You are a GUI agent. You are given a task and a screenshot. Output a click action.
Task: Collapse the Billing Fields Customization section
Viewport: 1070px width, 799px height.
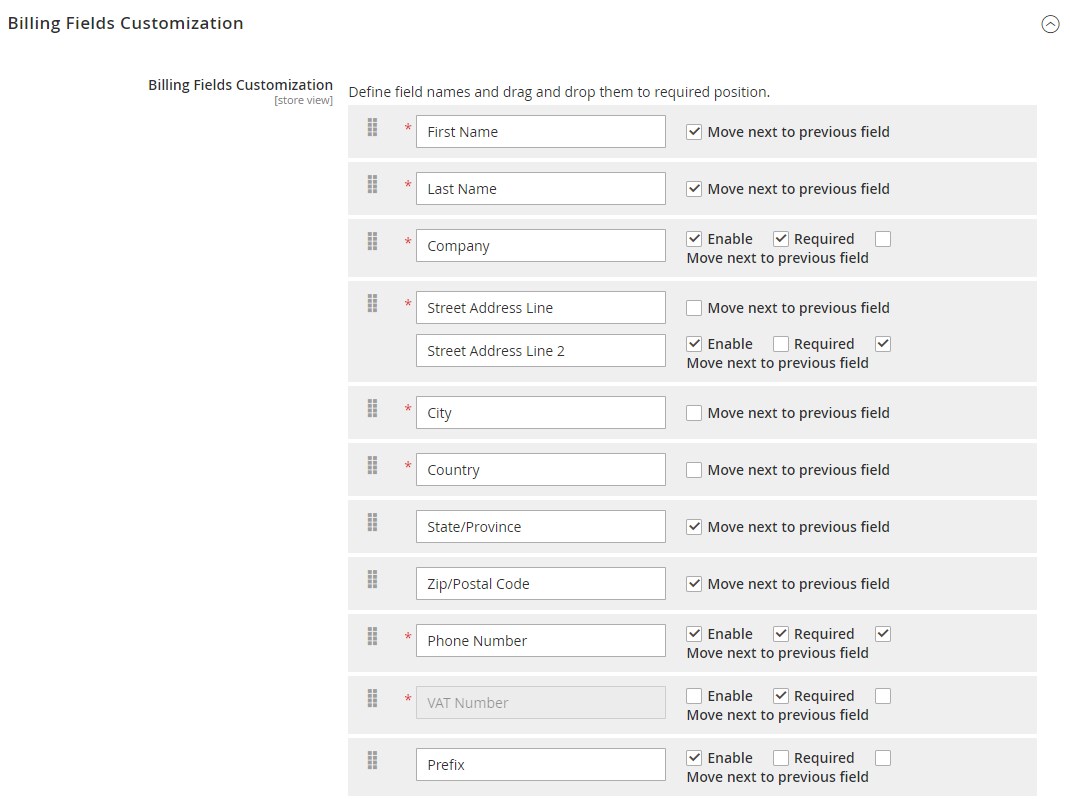1050,25
